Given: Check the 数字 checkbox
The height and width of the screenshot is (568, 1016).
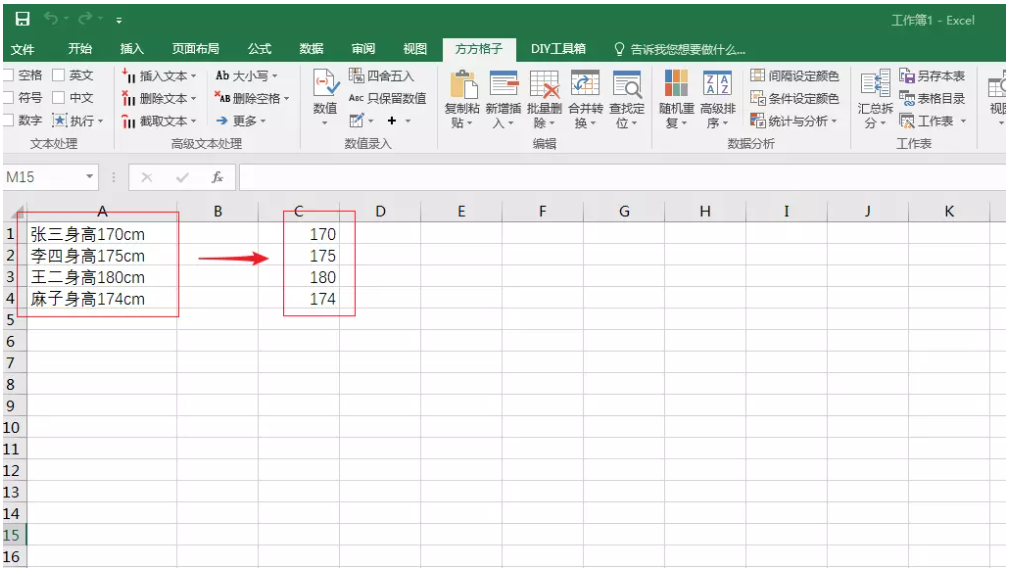Looking at the screenshot, I should (x=8, y=121).
